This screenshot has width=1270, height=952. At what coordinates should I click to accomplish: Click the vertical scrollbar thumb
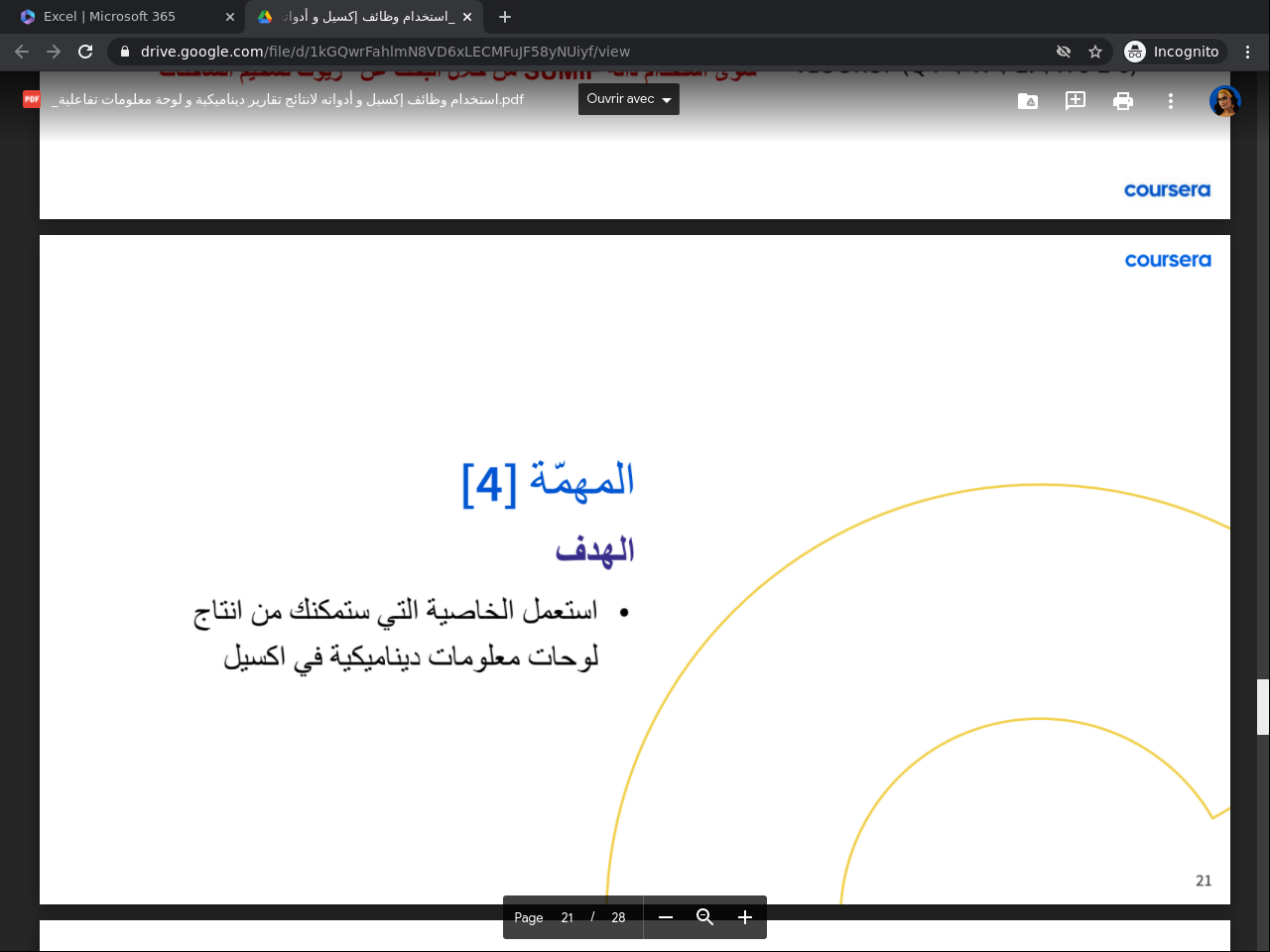1263,707
